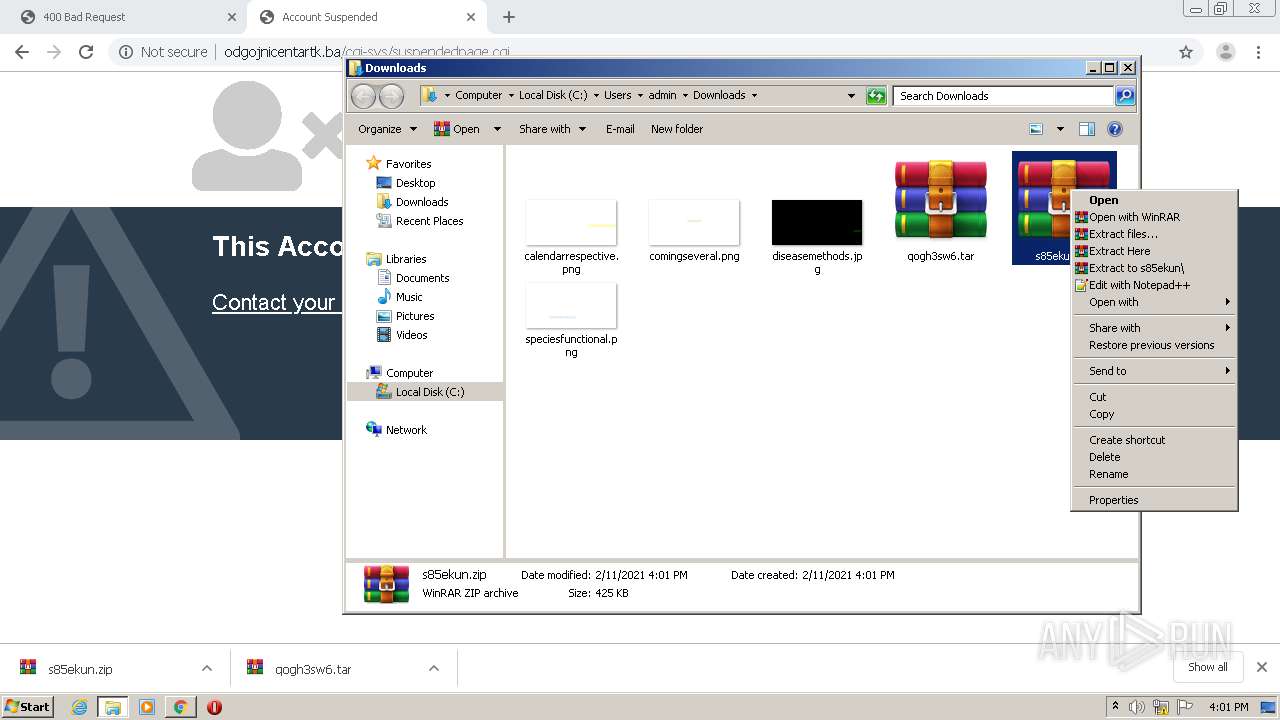Click the Windows Start button
The height and width of the screenshot is (720, 1280).
(28, 706)
